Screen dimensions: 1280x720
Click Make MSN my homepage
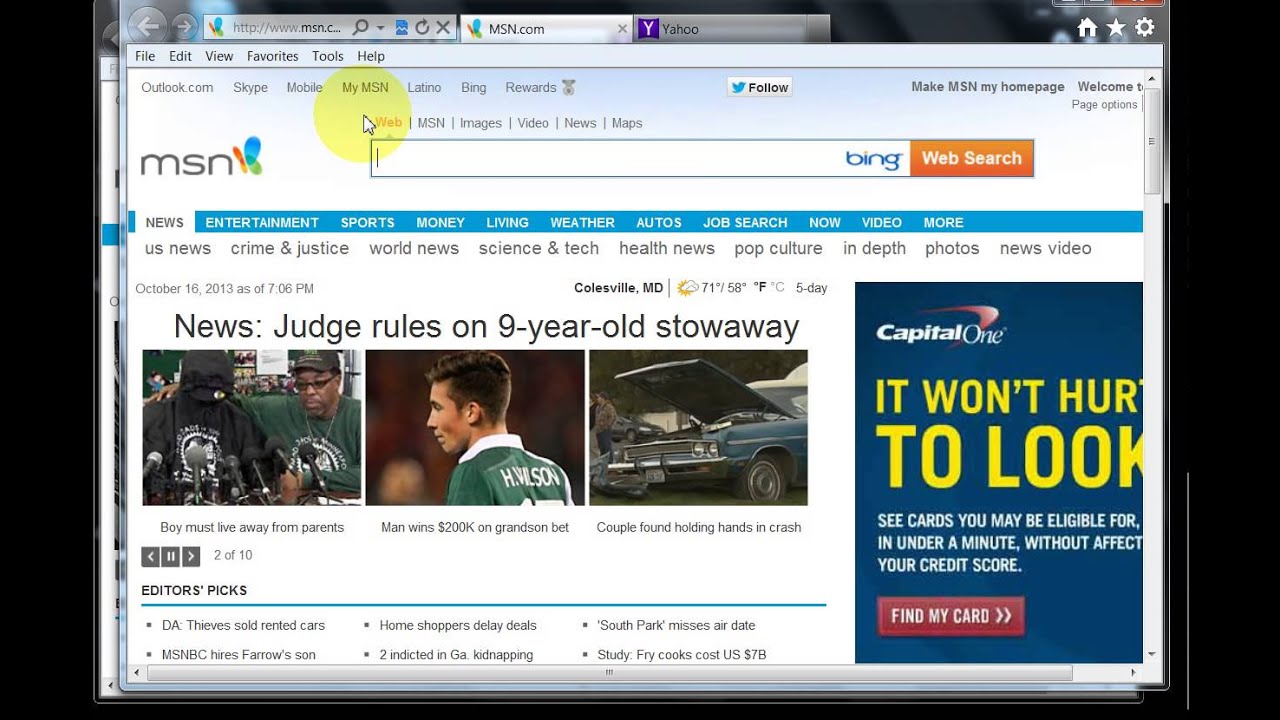click(987, 87)
